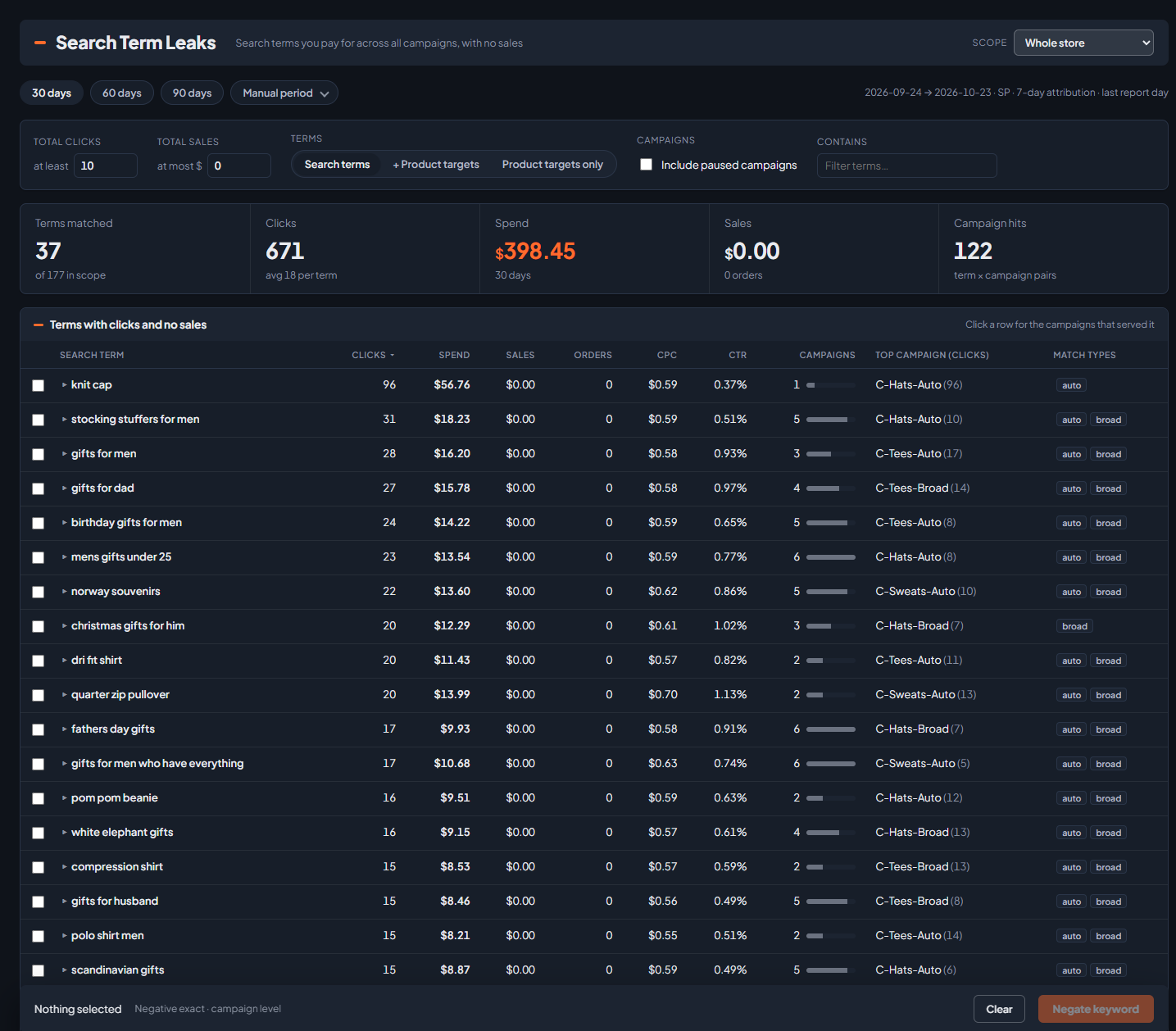Expand the 'knit cap' row triangle
This screenshot has height=1031, width=1176.
click(x=64, y=385)
